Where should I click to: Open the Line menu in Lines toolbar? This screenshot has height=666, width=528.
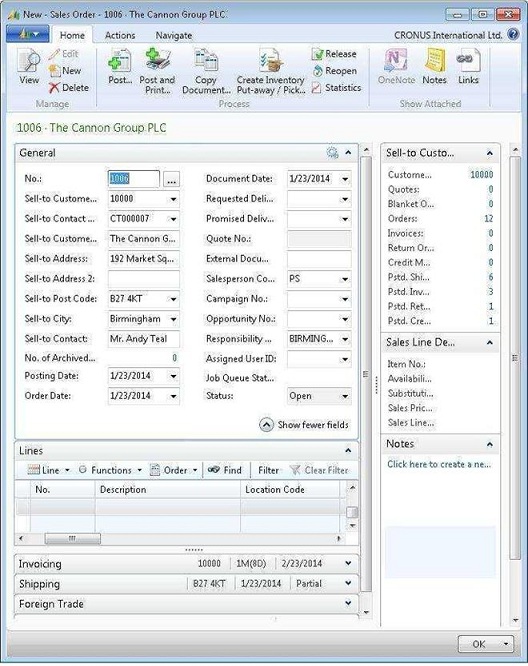48,470
